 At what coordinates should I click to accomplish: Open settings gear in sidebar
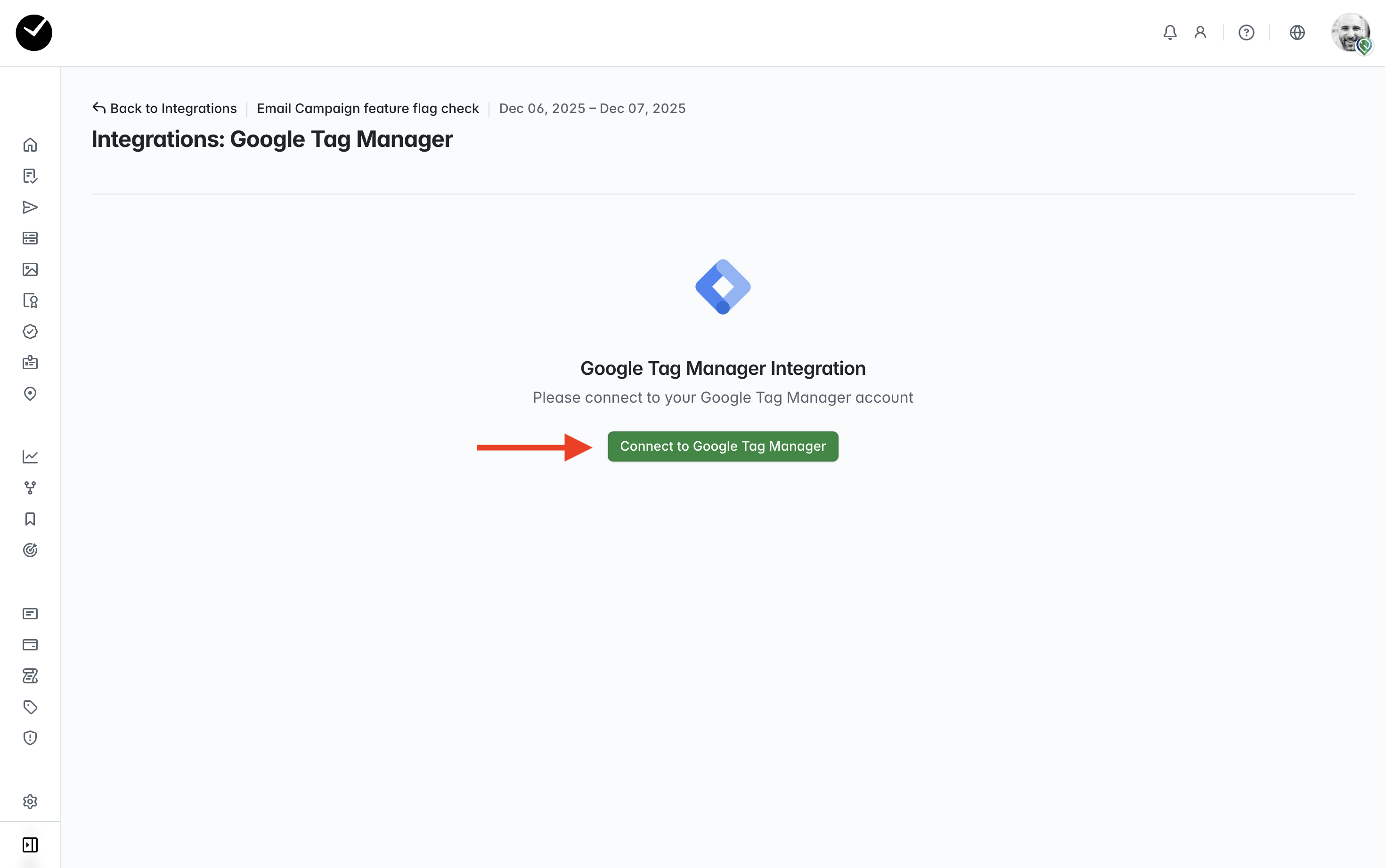[30, 802]
